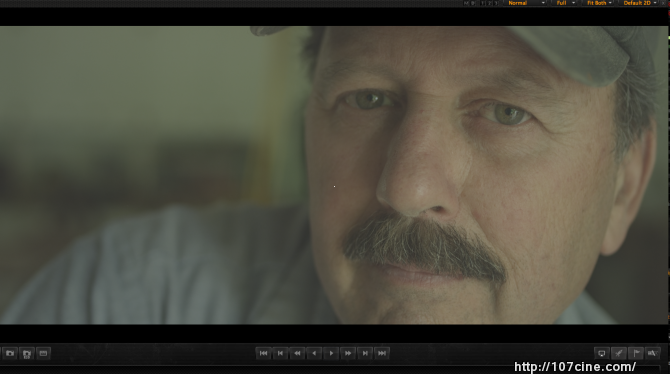Open the Normal view mode dropdown
Screen dimensions: 670x374
point(526,3)
